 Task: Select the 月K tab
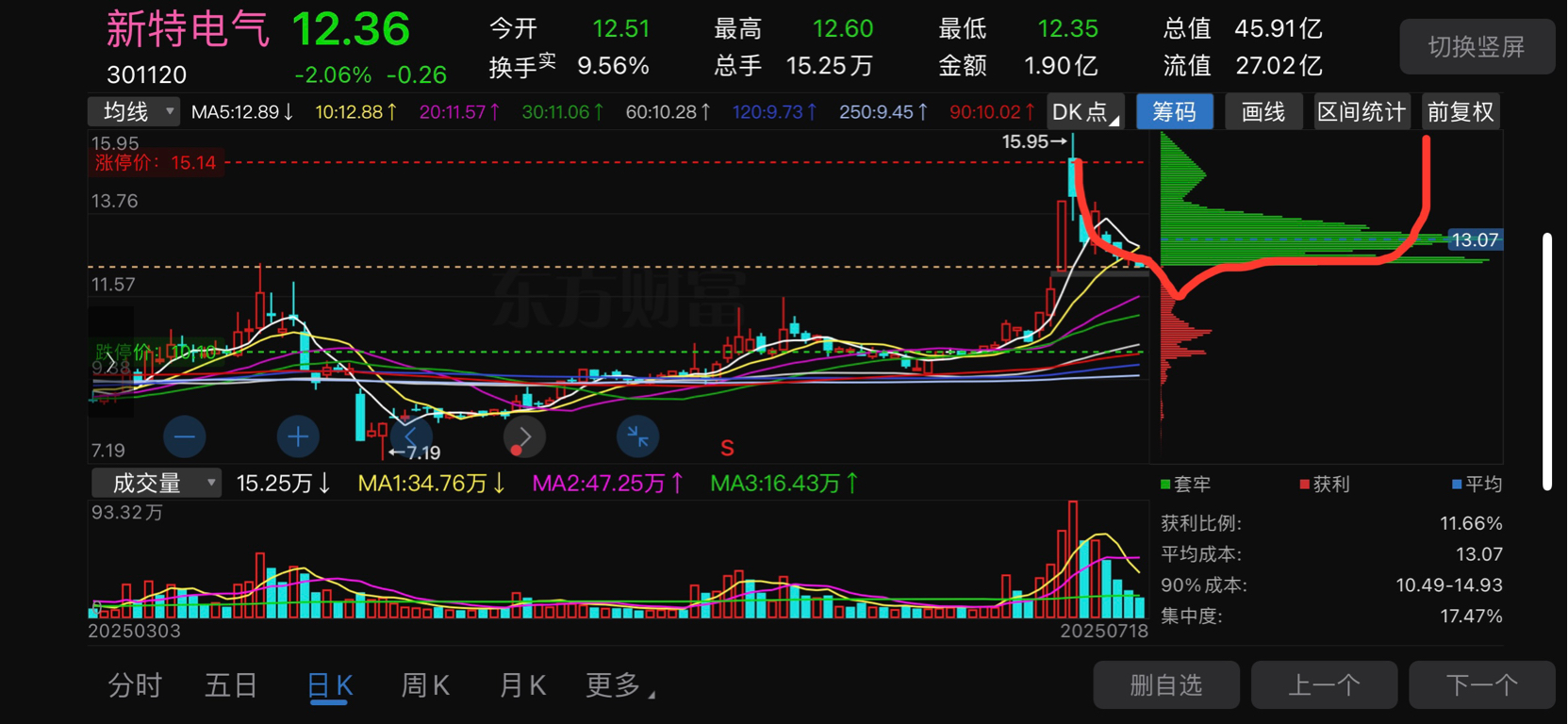coord(522,685)
